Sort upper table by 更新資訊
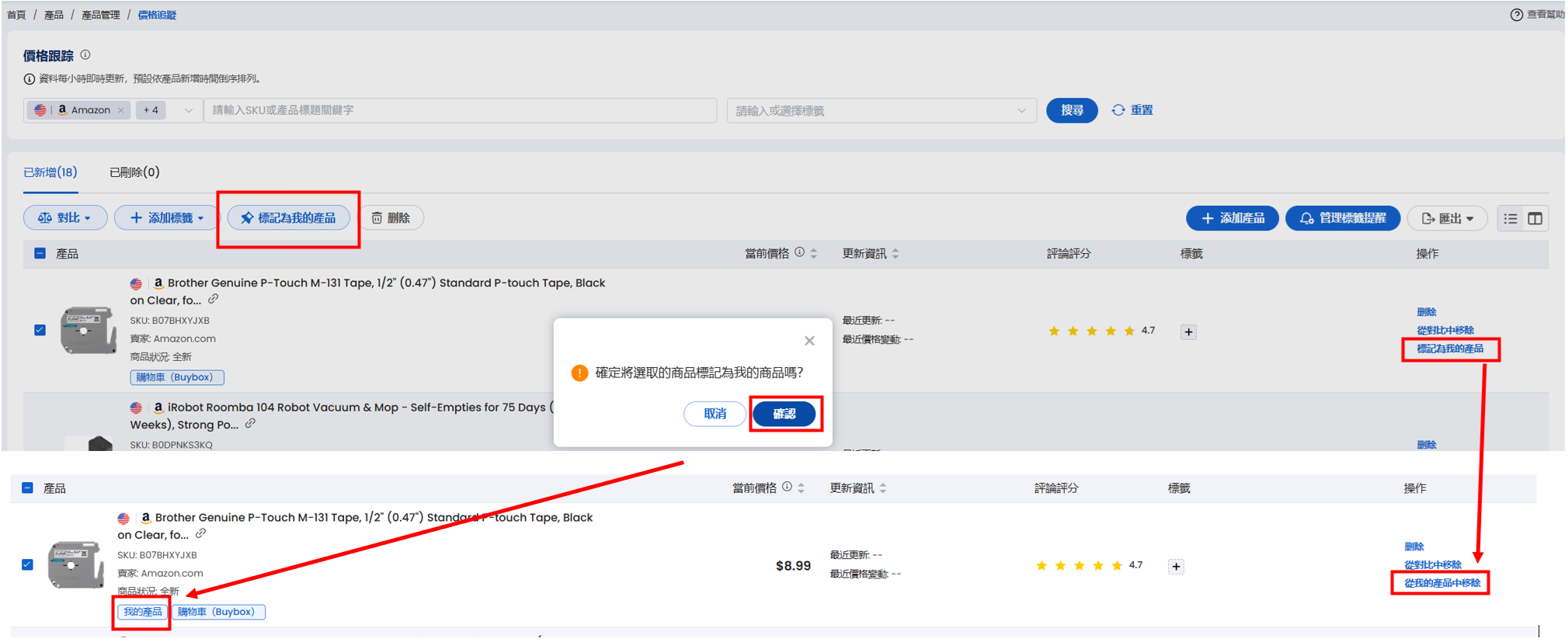Image resolution: width=1568 pixels, height=642 pixels. (x=895, y=253)
